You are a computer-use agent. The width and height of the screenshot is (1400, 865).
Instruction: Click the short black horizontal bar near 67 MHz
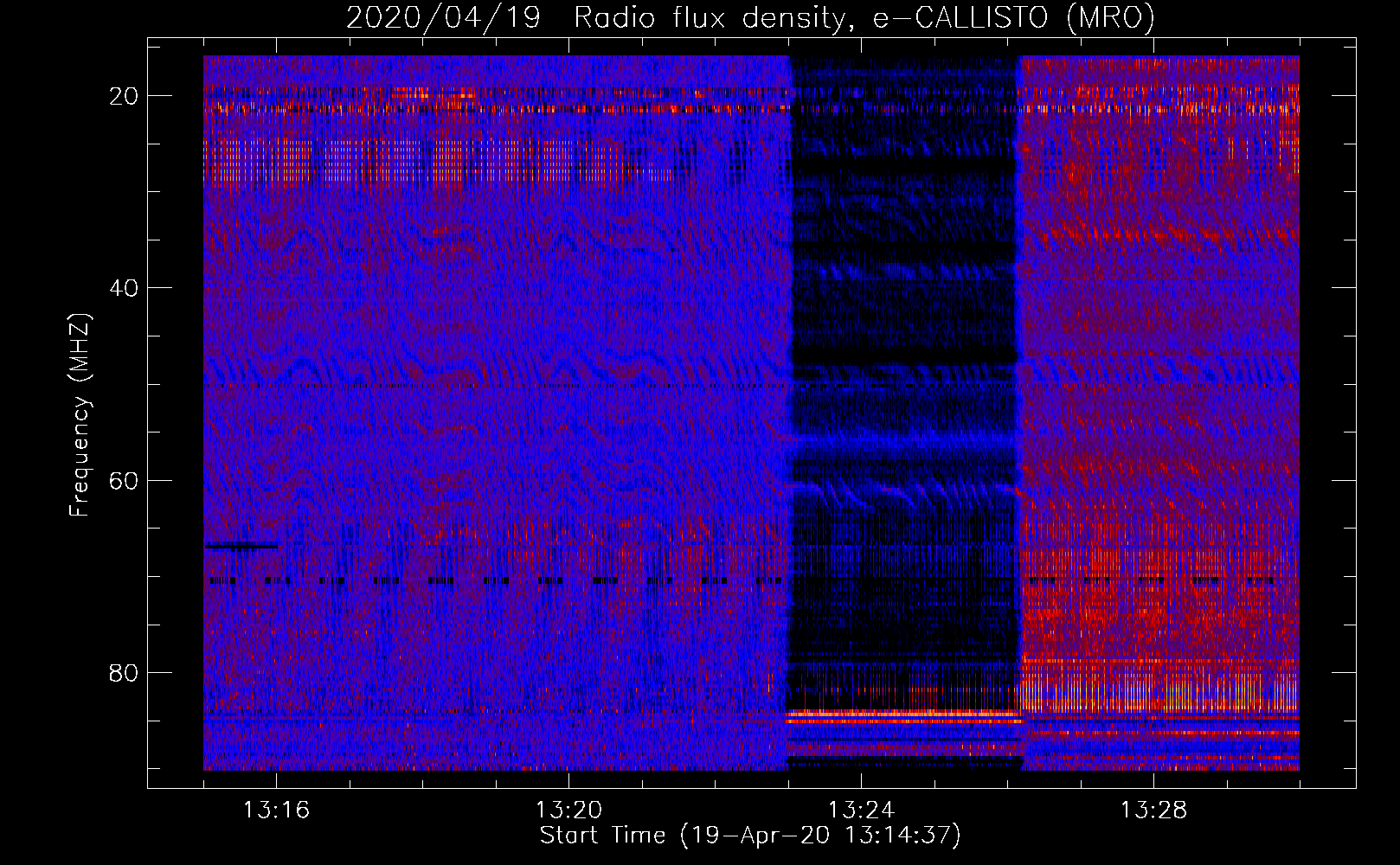241,546
